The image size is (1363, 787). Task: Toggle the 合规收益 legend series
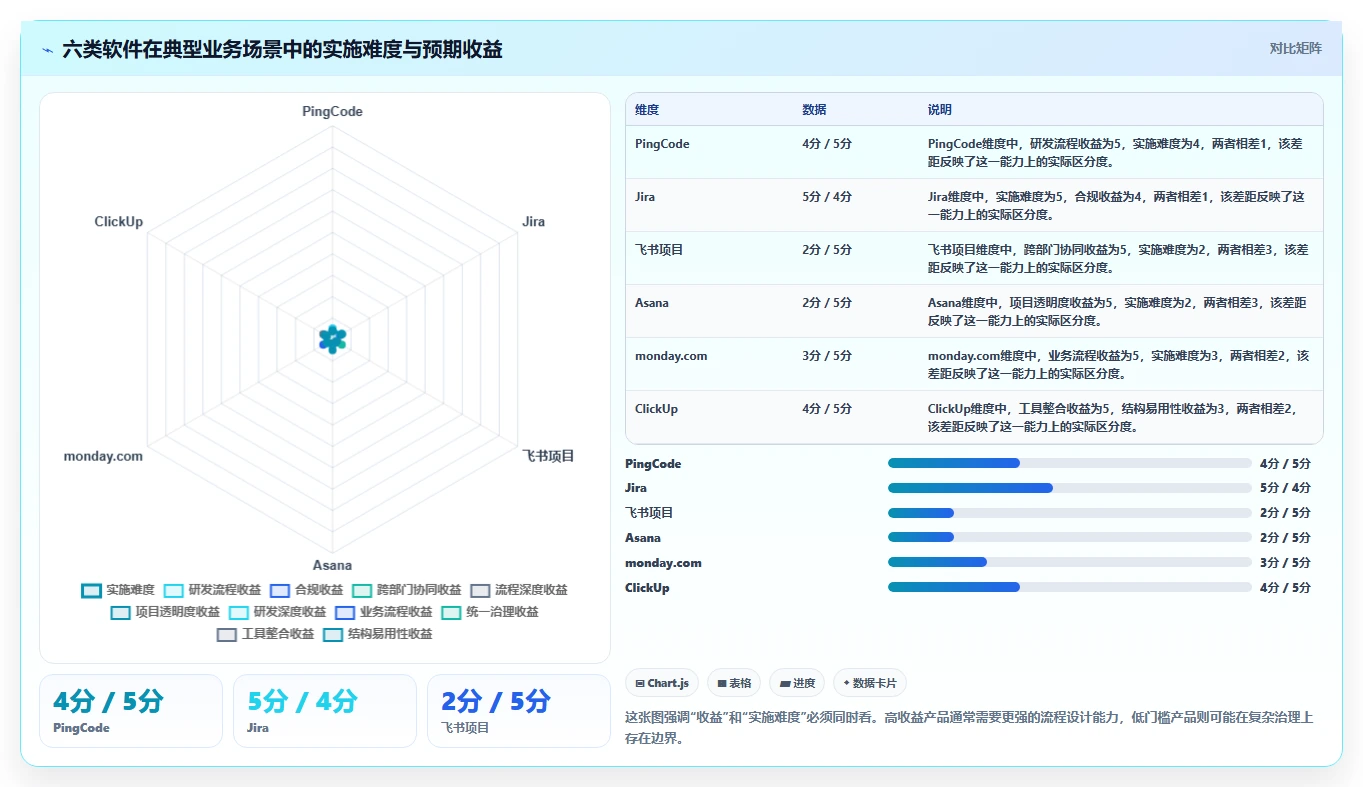tap(306, 590)
